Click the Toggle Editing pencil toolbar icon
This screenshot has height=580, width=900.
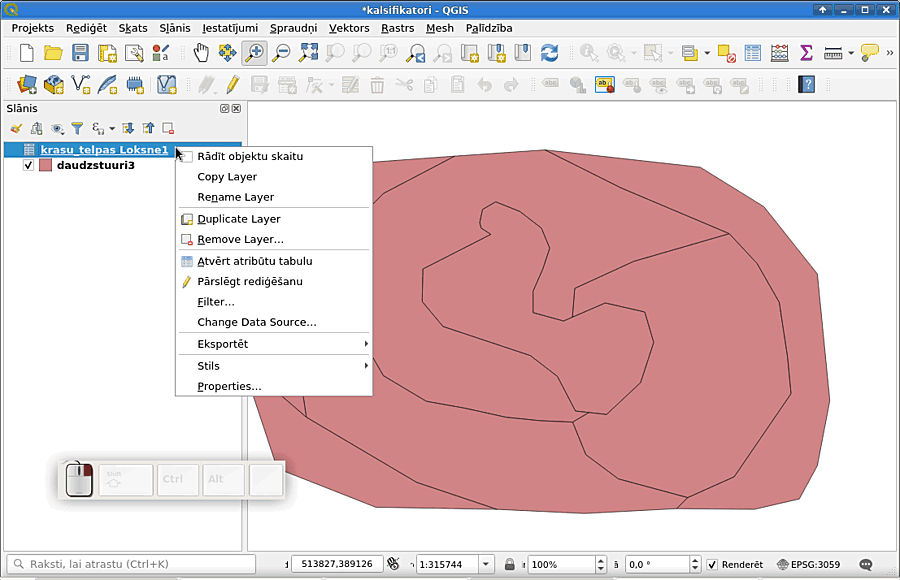click(x=232, y=85)
